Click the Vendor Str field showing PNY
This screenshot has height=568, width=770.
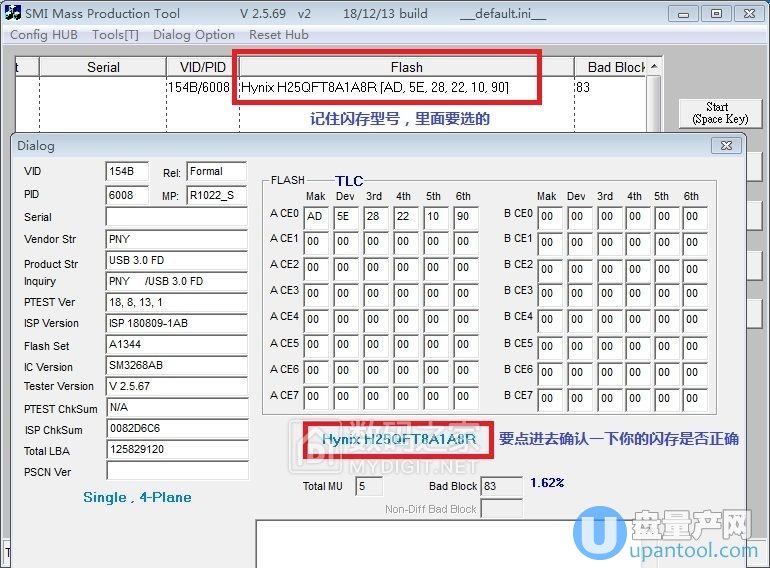[x=176, y=240]
